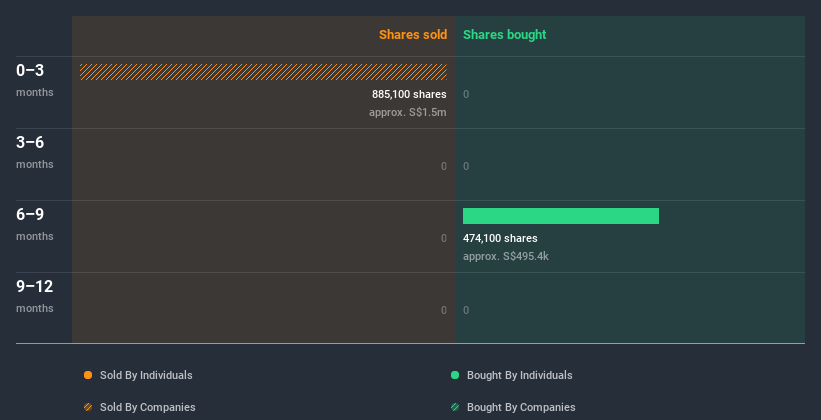Select the approx. S$495.4k text
This screenshot has width=821, height=420.
tap(506, 256)
